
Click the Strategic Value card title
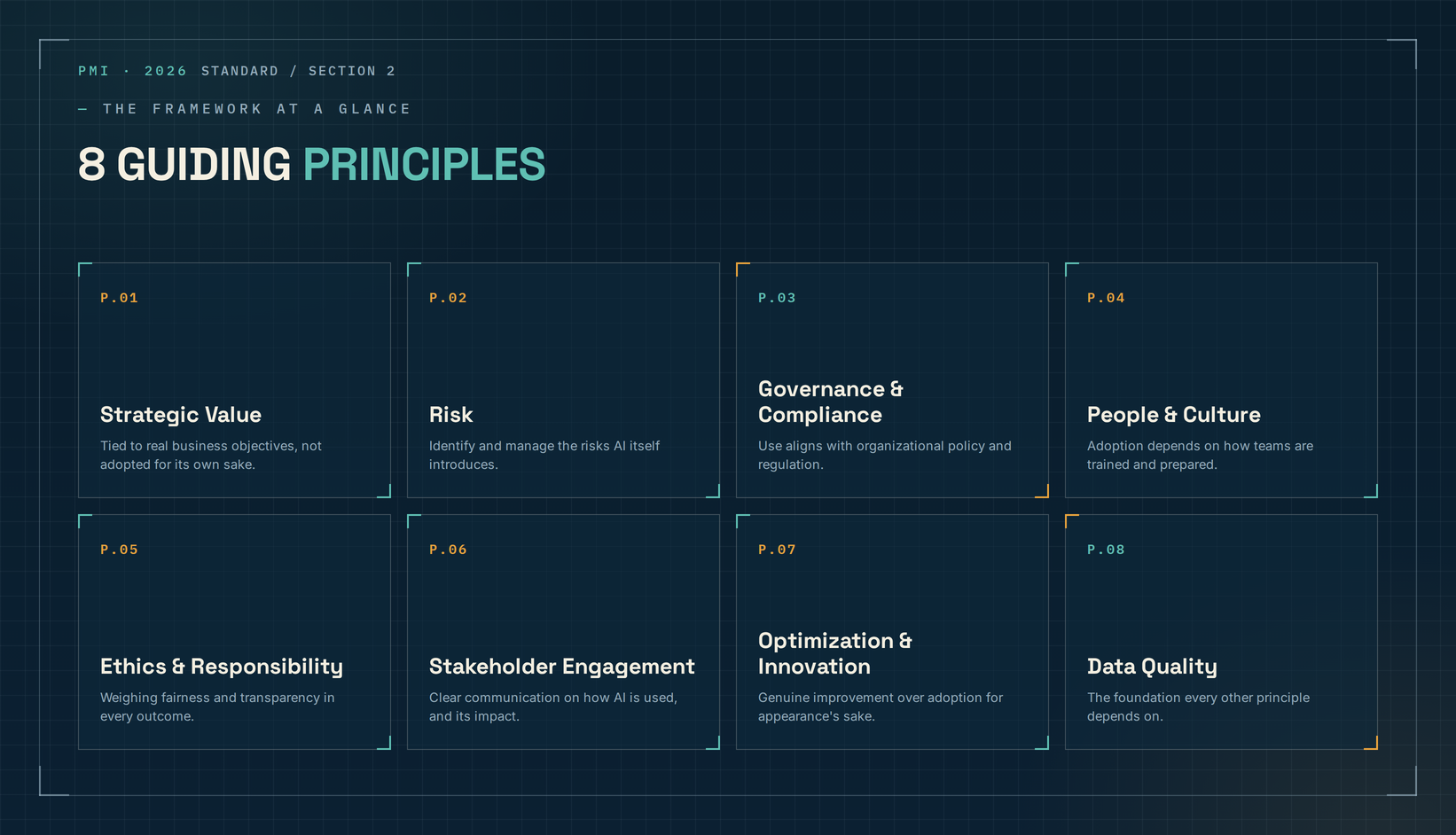[x=181, y=415]
